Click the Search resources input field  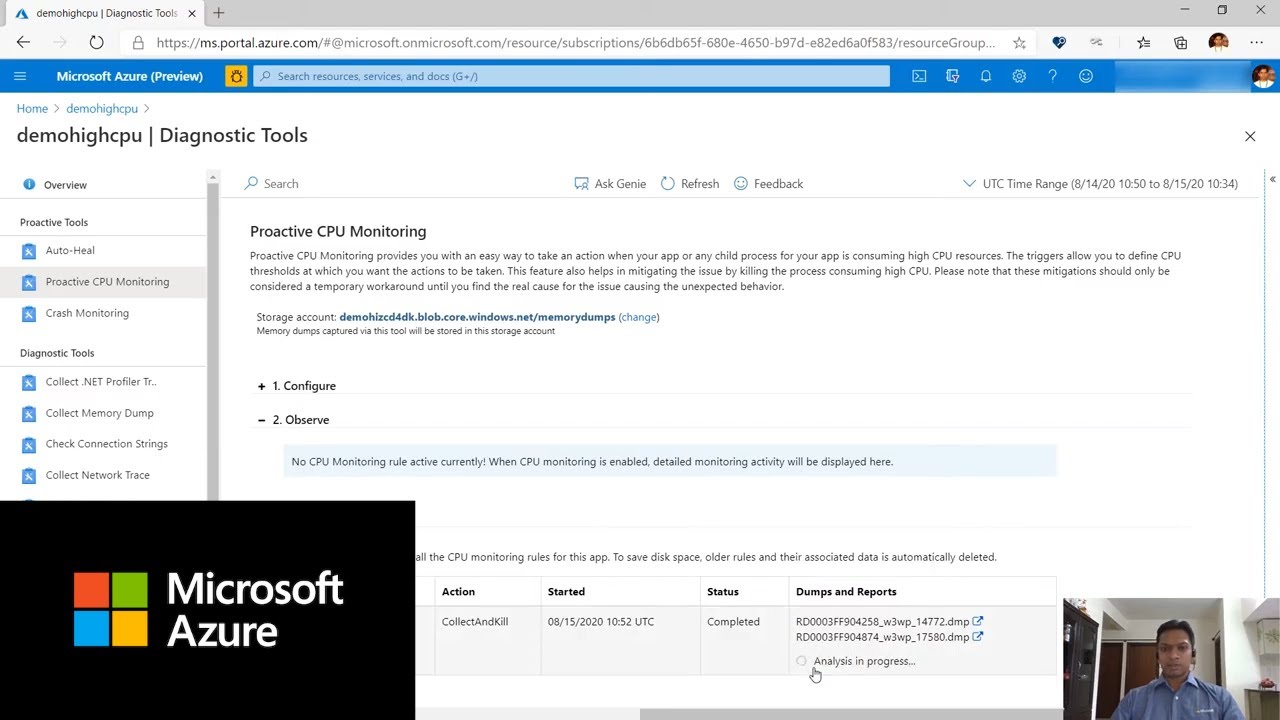point(571,76)
